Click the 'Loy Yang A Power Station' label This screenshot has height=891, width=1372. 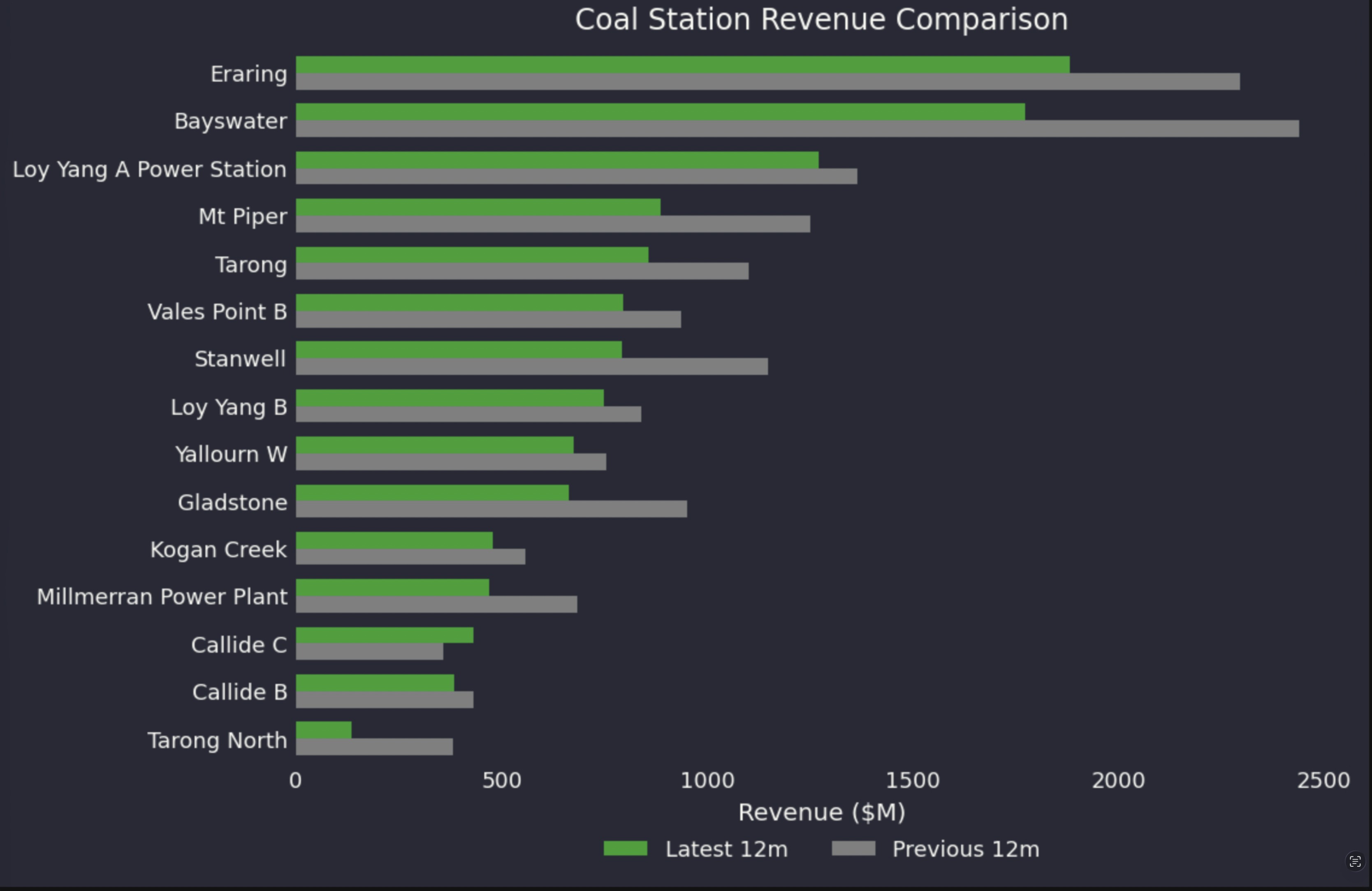(149, 169)
